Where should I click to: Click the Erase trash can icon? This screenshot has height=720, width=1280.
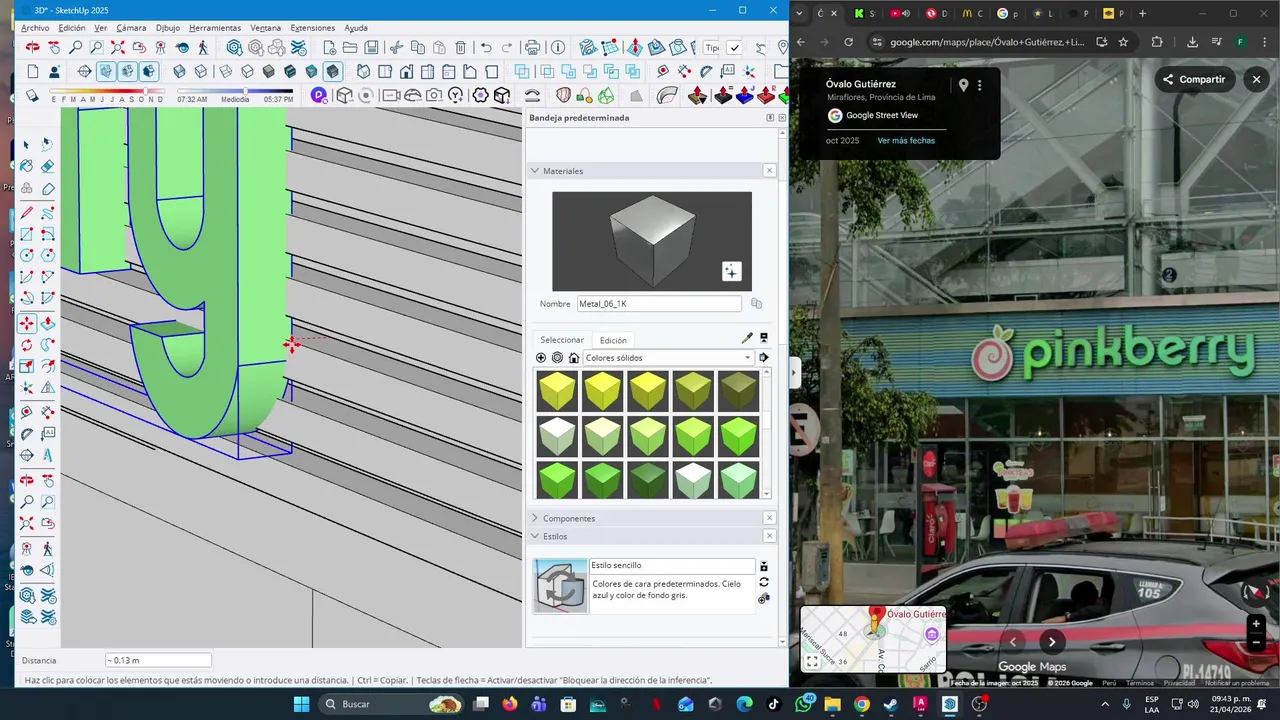point(460,47)
